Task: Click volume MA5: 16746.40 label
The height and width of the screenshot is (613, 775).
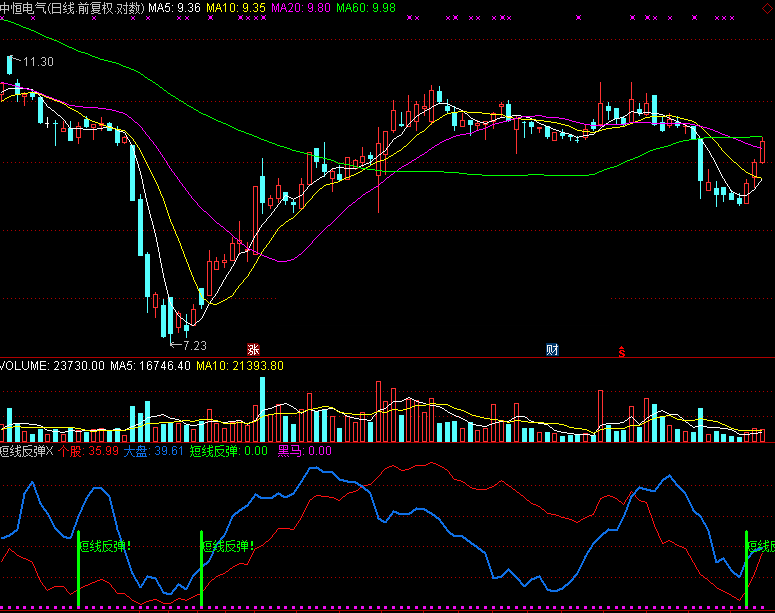Action: [150, 366]
